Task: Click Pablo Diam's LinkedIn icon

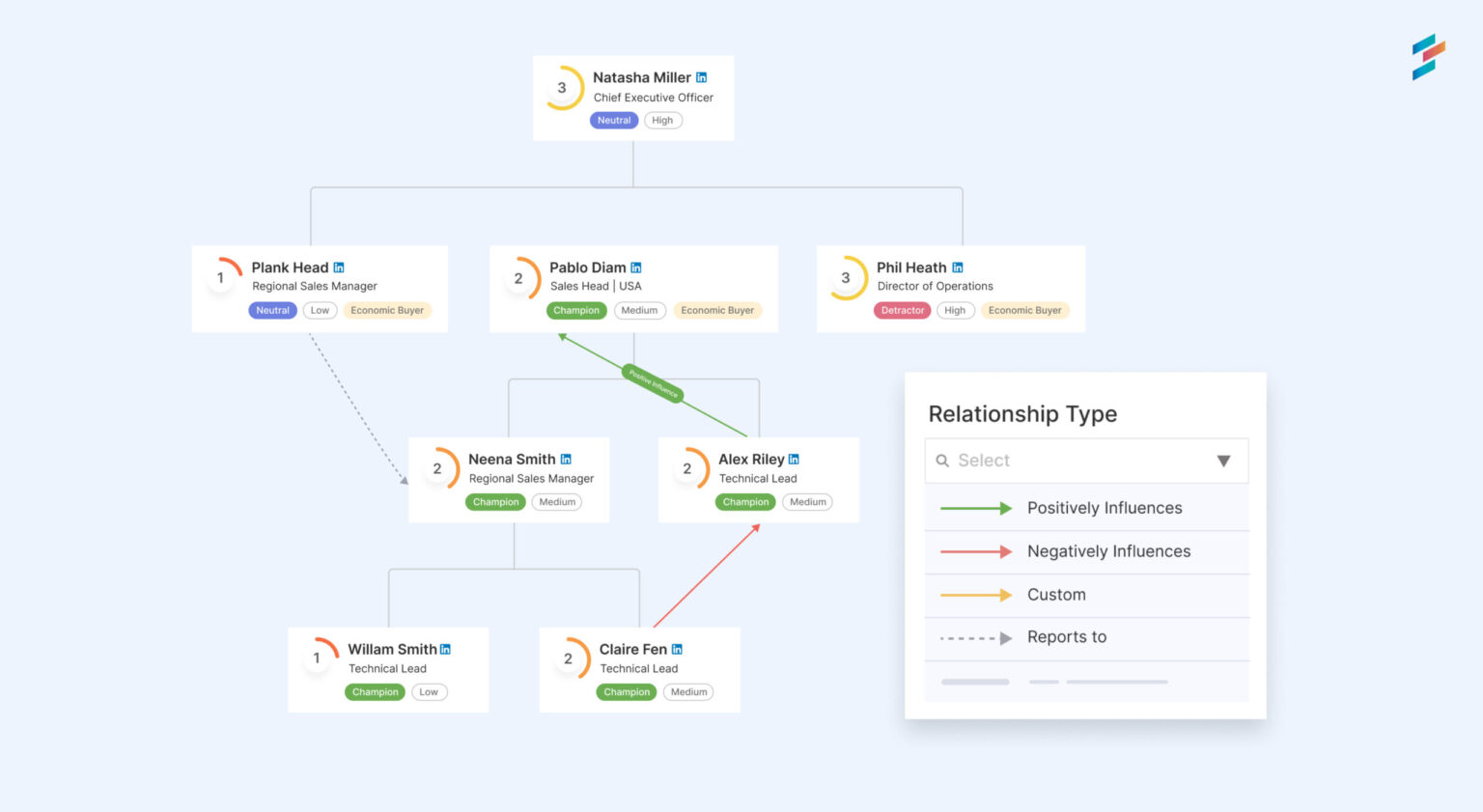Action: [x=636, y=267]
